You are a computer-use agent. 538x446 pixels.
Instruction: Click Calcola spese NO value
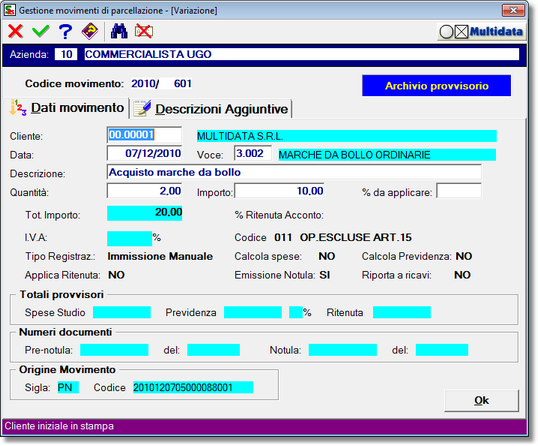coord(327,256)
